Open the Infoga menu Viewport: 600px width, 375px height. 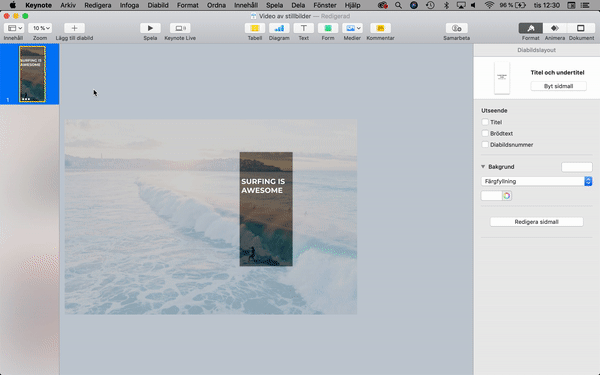point(129,5)
